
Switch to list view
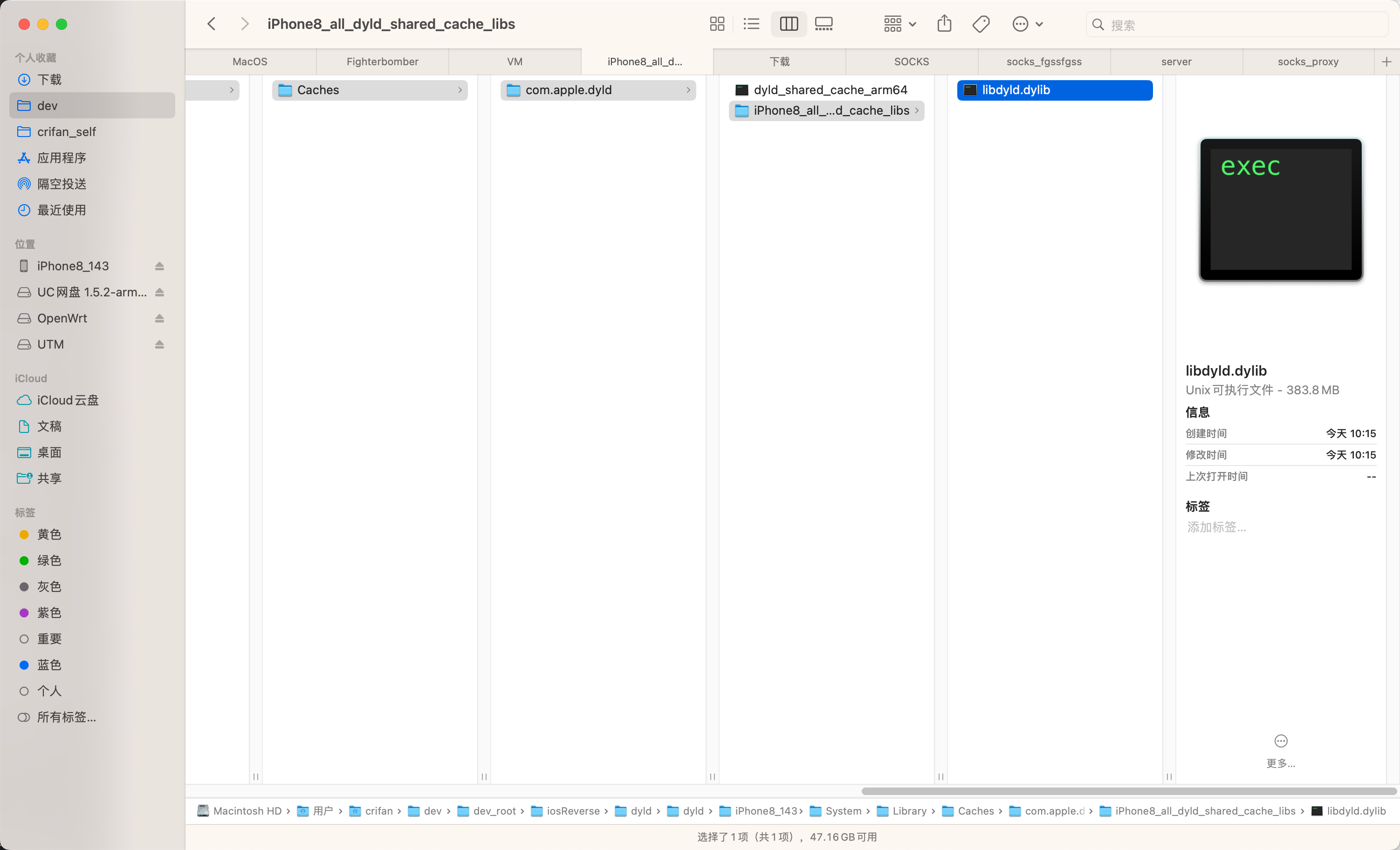point(751,24)
